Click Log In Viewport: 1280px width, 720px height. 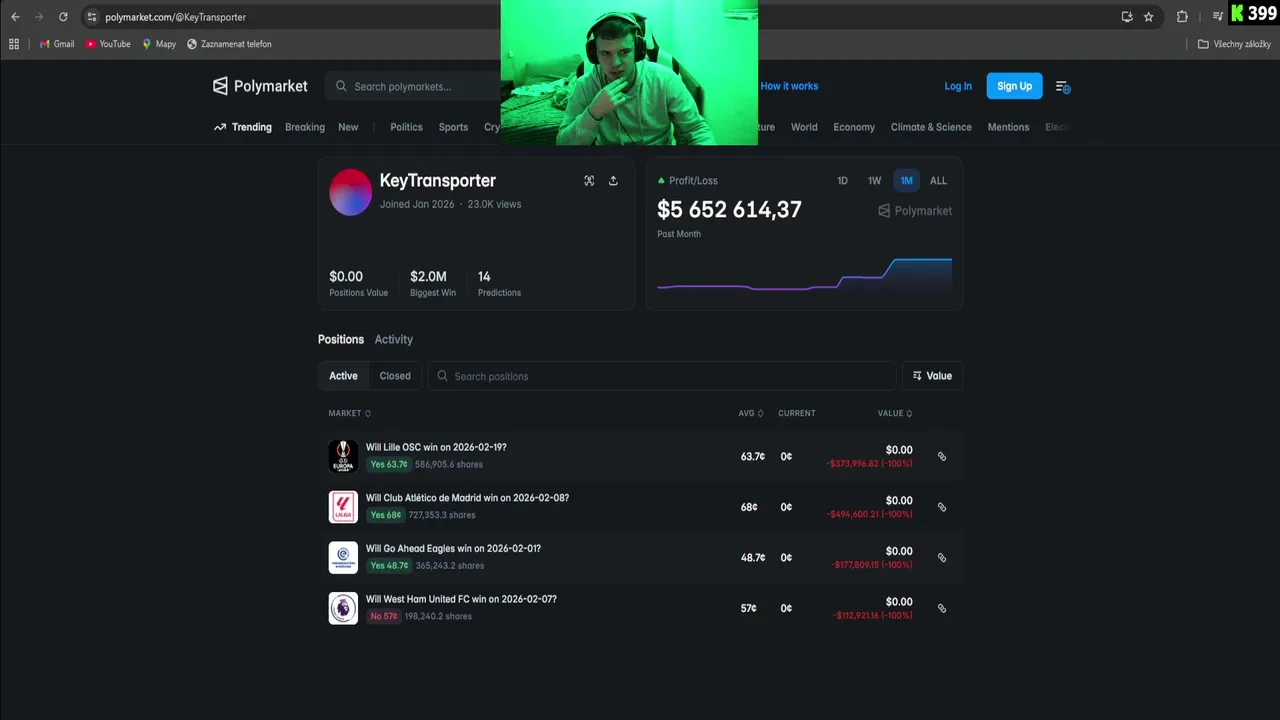pyautogui.click(x=958, y=86)
